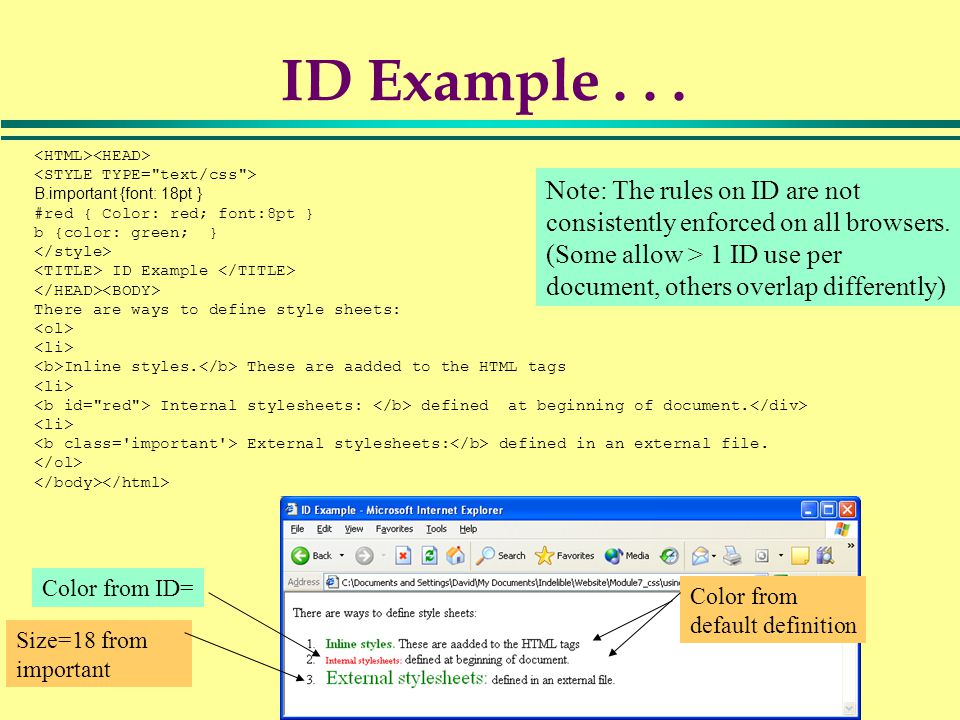The width and height of the screenshot is (960, 720).
Task: Open the Favorites menu
Action: pyautogui.click(x=394, y=529)
